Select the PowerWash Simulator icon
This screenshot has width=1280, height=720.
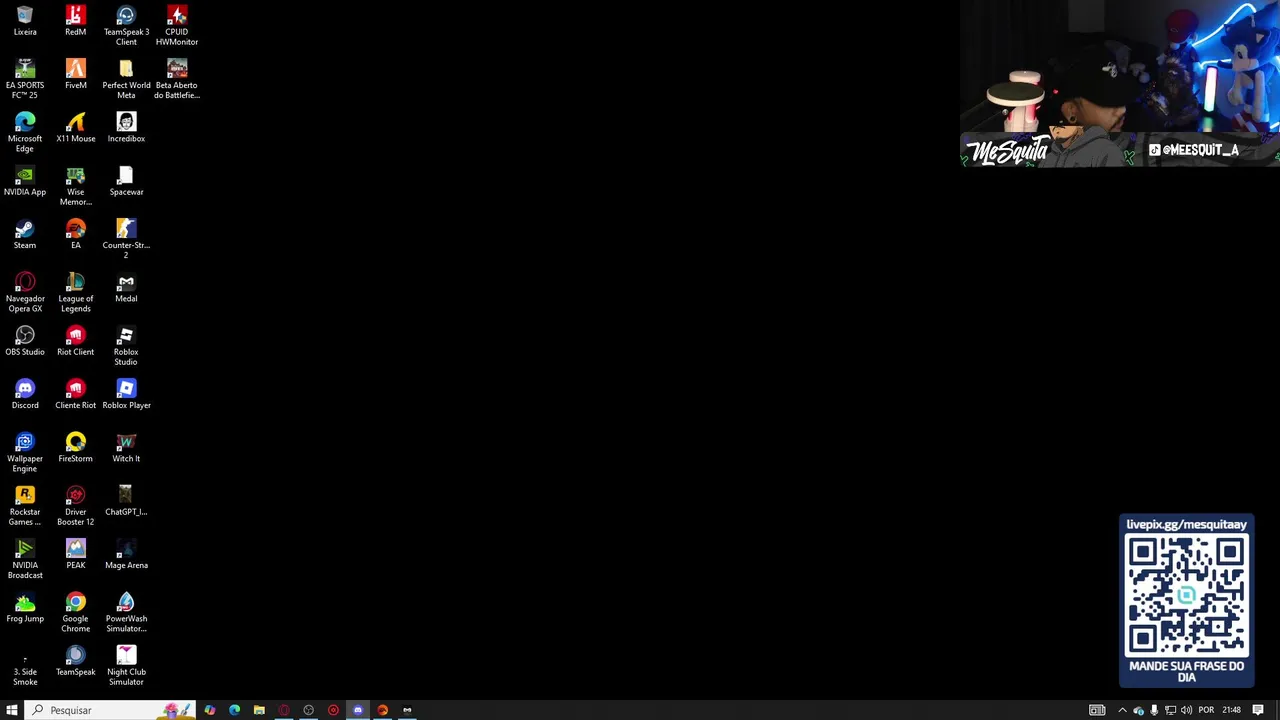click(126, 612)
